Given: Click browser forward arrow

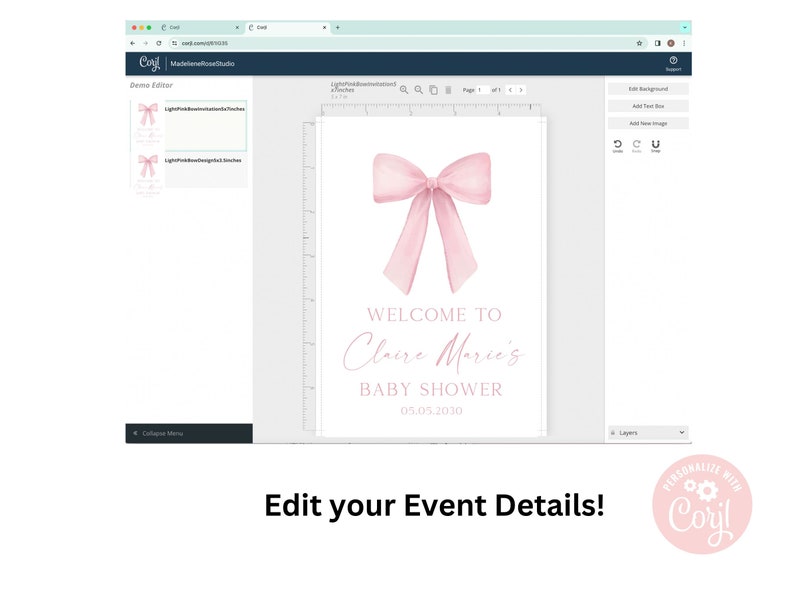Looking at the screenshot, I should 145,43.
